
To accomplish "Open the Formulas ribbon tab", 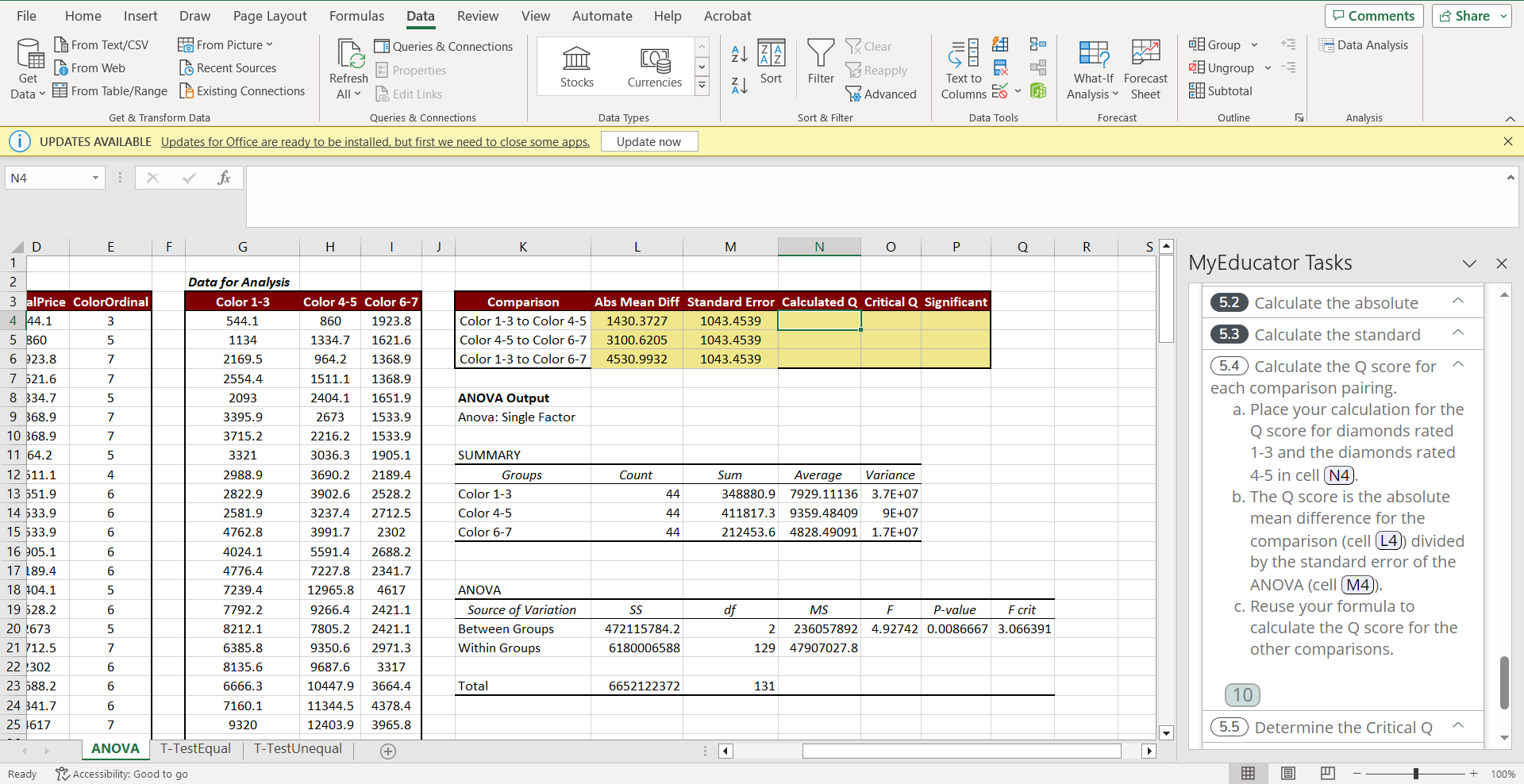I will [x=356, y=16].
